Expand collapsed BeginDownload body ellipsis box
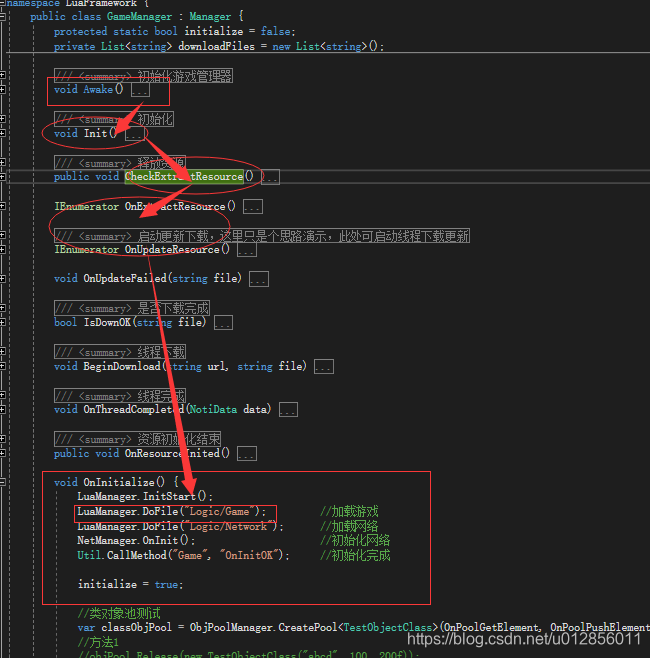Screen dimensions: 650x658 tap(324, 367)
